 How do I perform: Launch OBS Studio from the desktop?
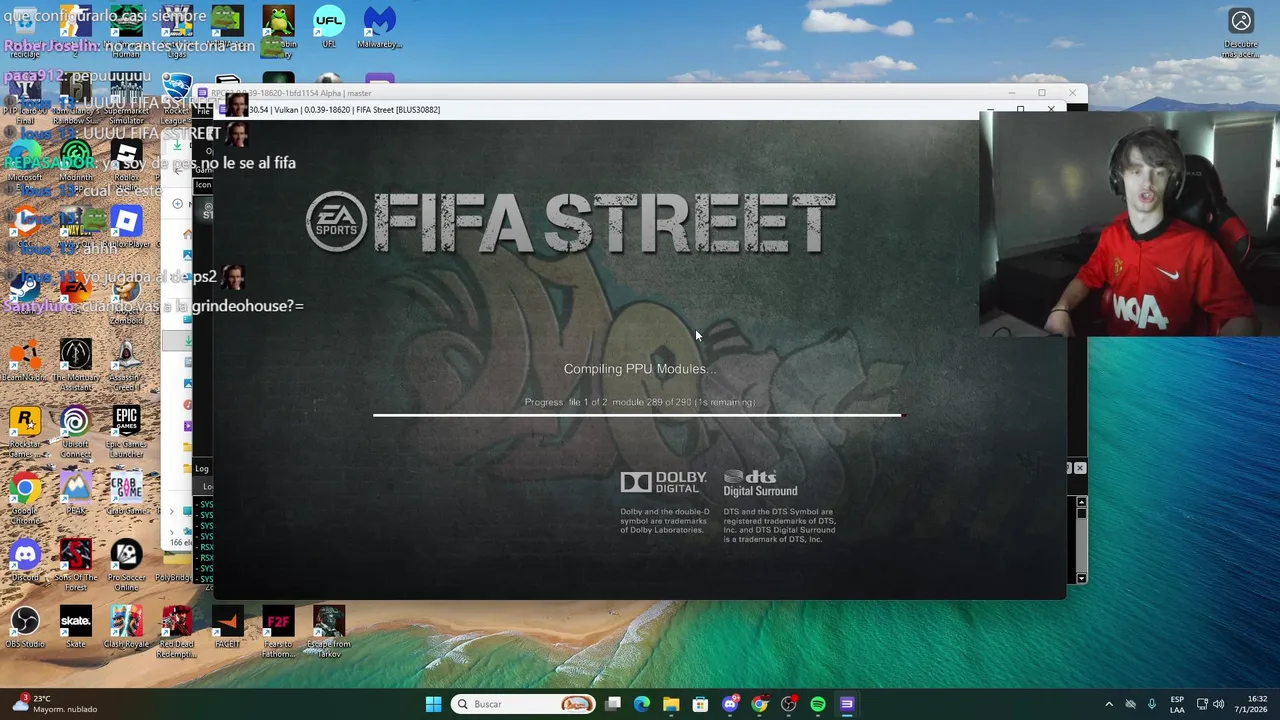(x=25, y=627)
